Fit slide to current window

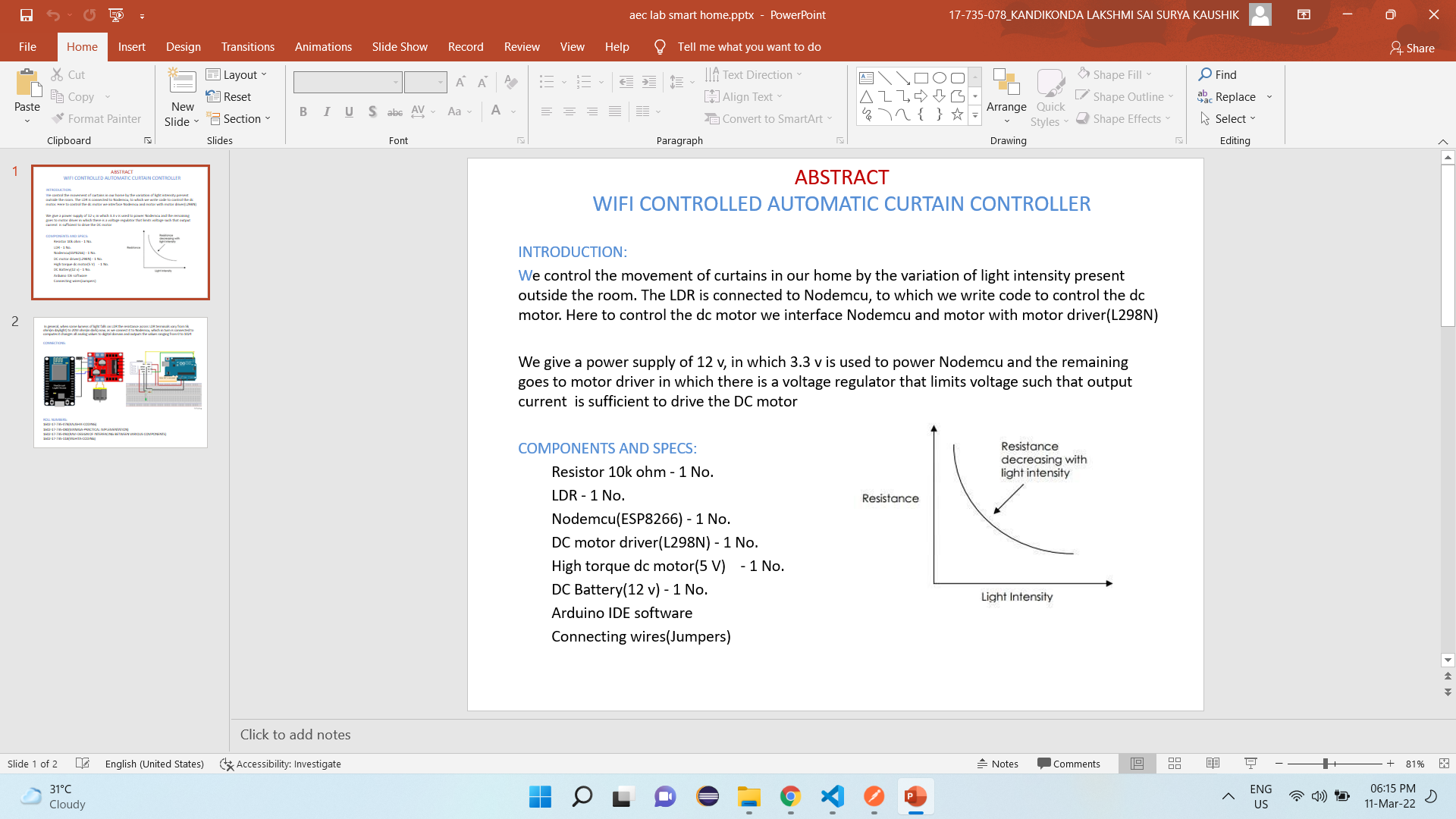coord(1444,764)
